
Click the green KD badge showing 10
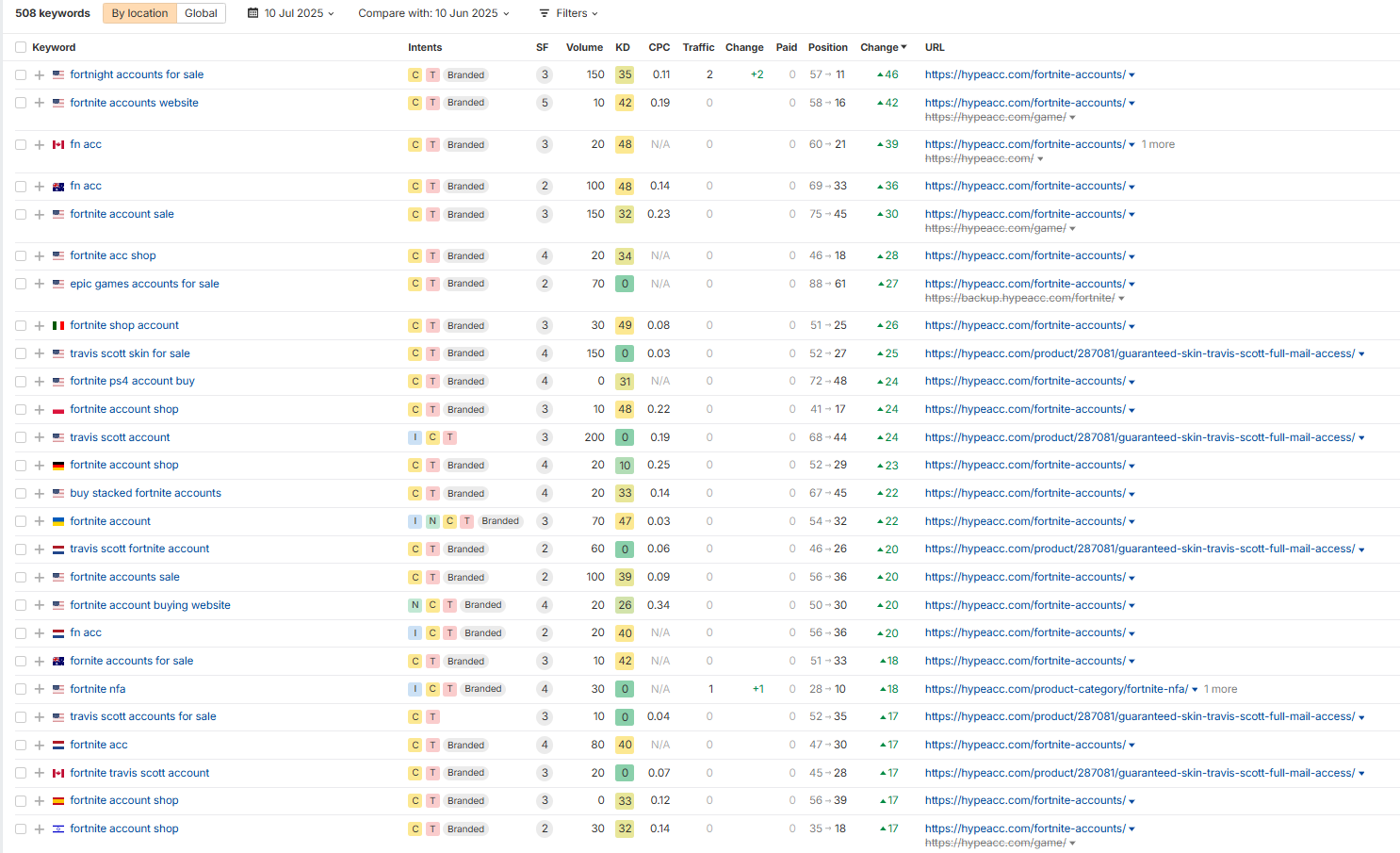(625, 466)
